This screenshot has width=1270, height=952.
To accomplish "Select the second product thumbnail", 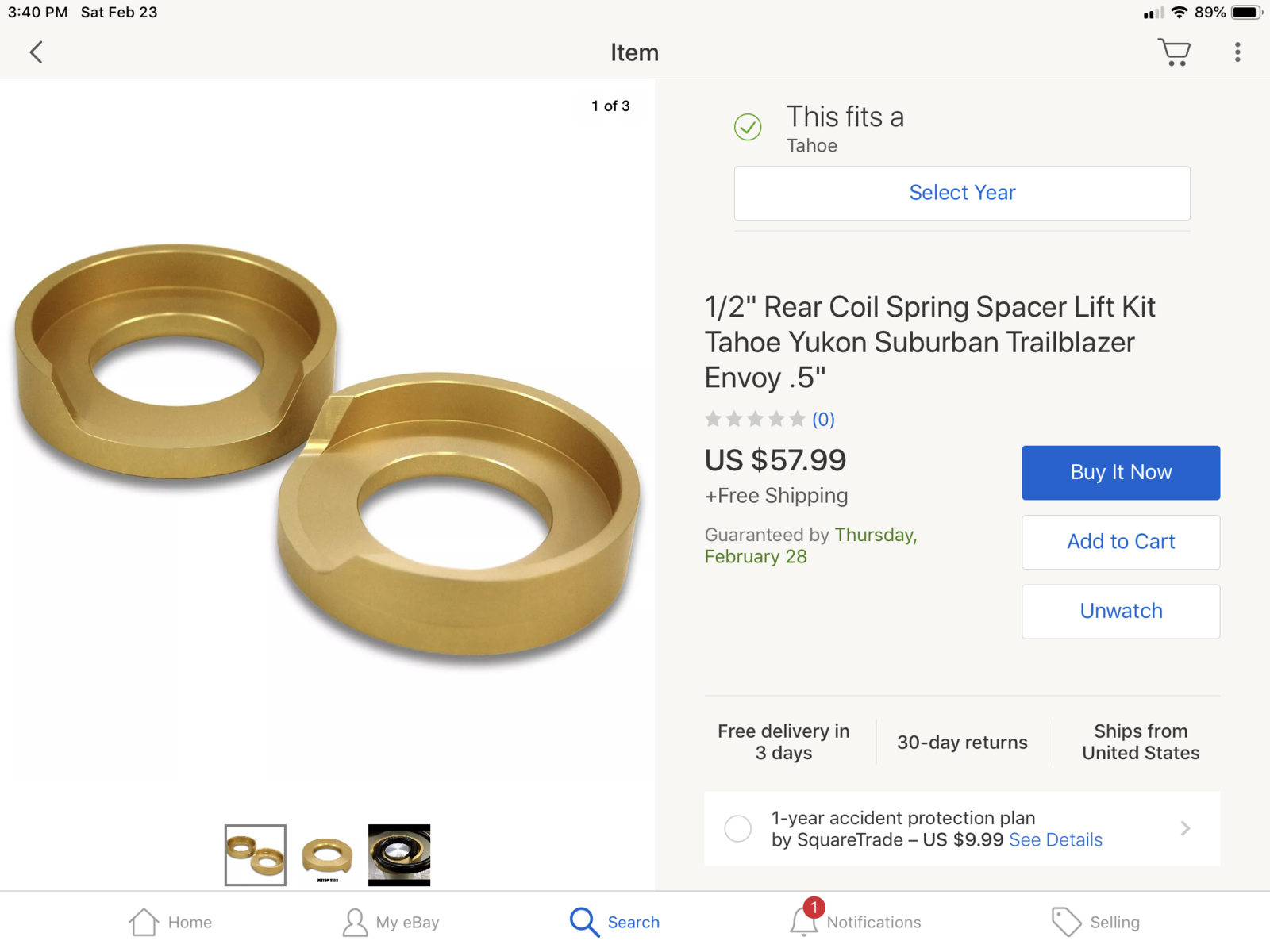I will pos(327,855).
